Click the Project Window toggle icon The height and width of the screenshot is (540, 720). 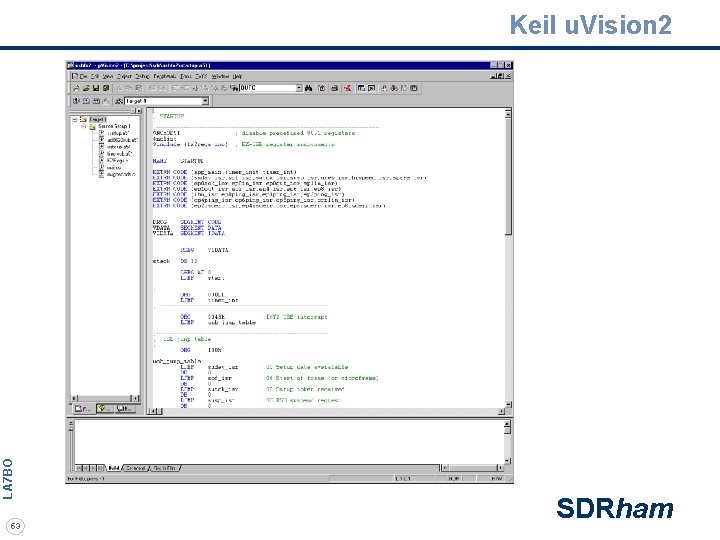[361, 88]
